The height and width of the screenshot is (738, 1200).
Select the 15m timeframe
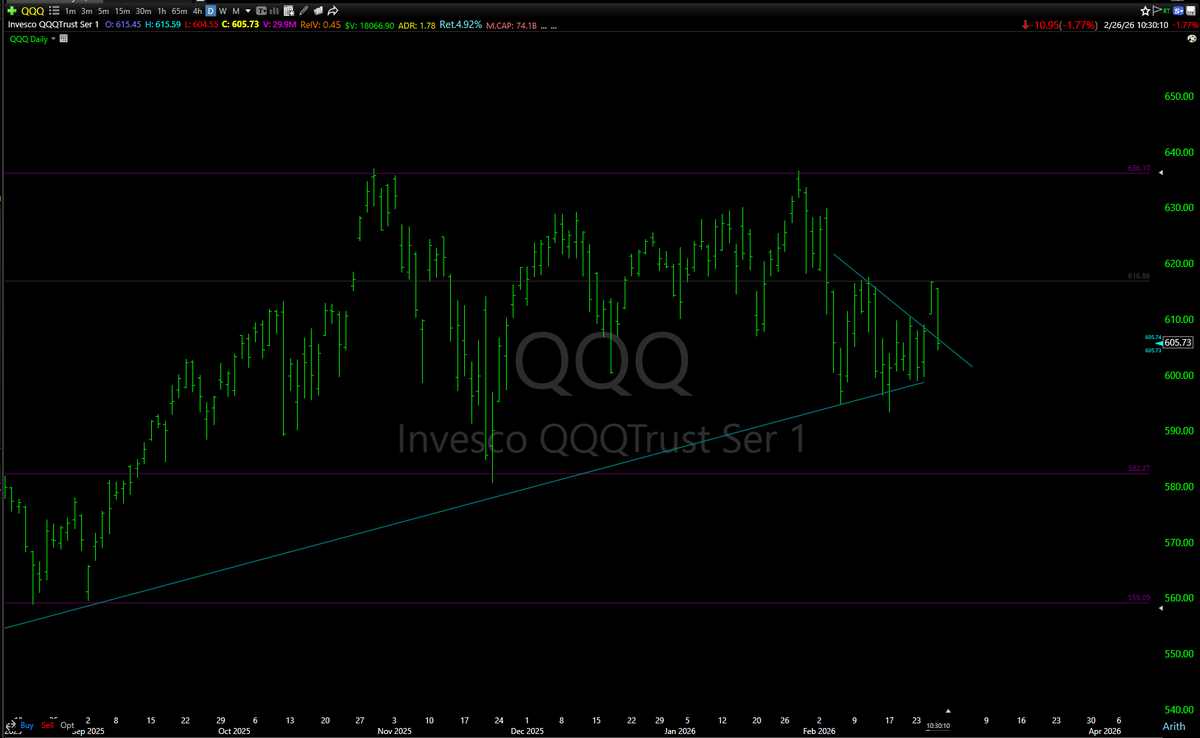tap(122, 11)
